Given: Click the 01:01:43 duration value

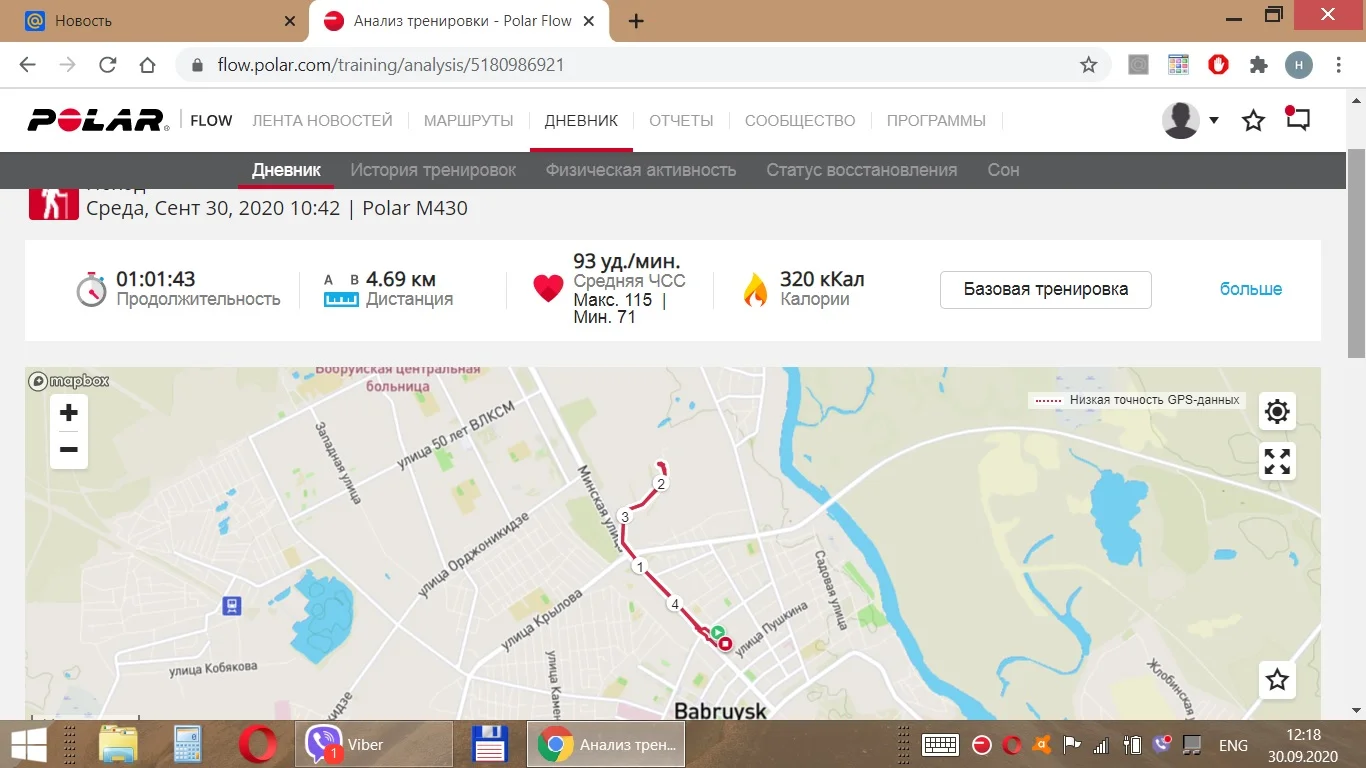Looking at the screenshot, I should (156, 279).
